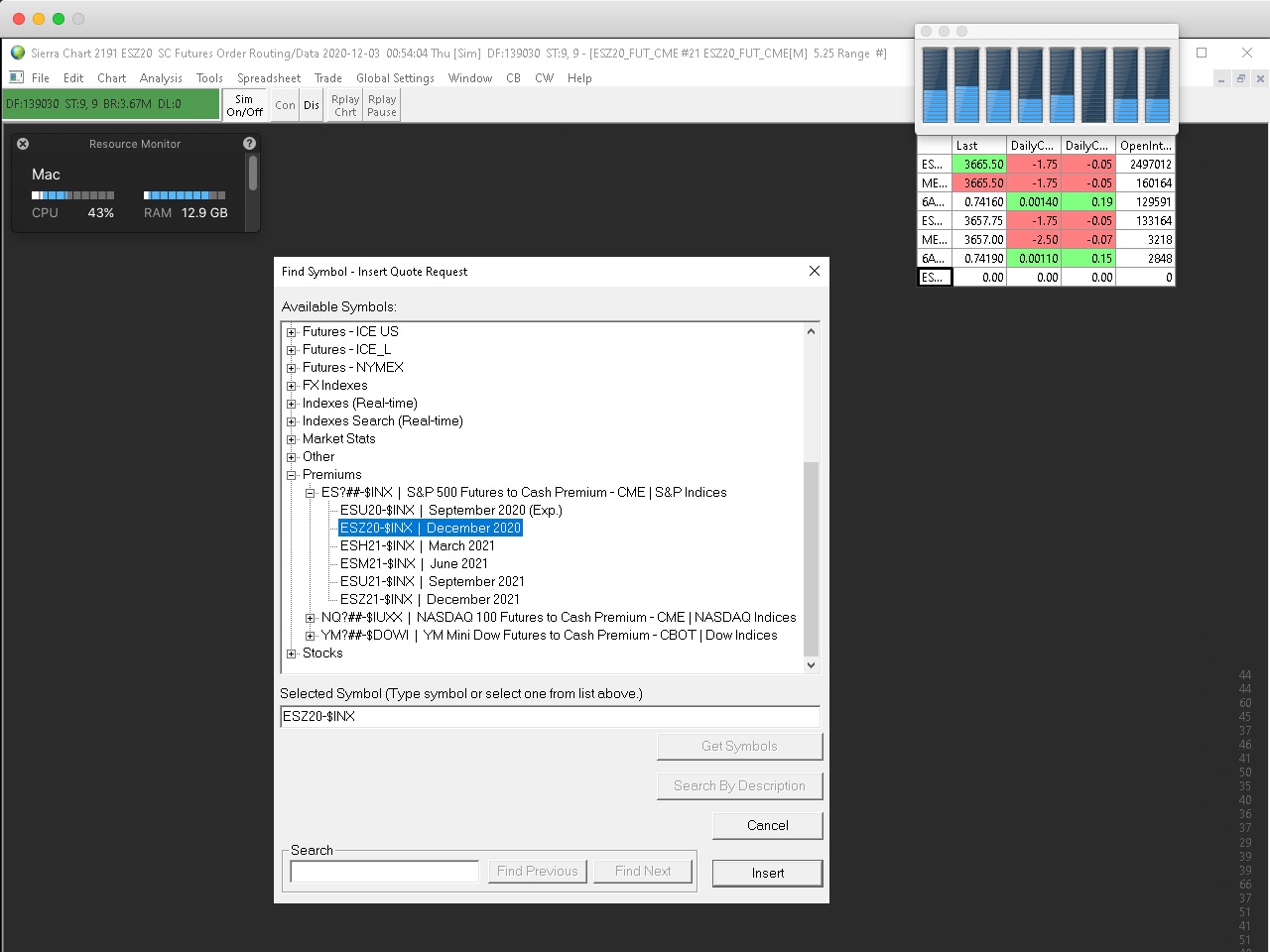Image resolution: width=1270 pixels, height=952 pixels.
Task: Open the Global Settings menu
Action: point(395,78)
